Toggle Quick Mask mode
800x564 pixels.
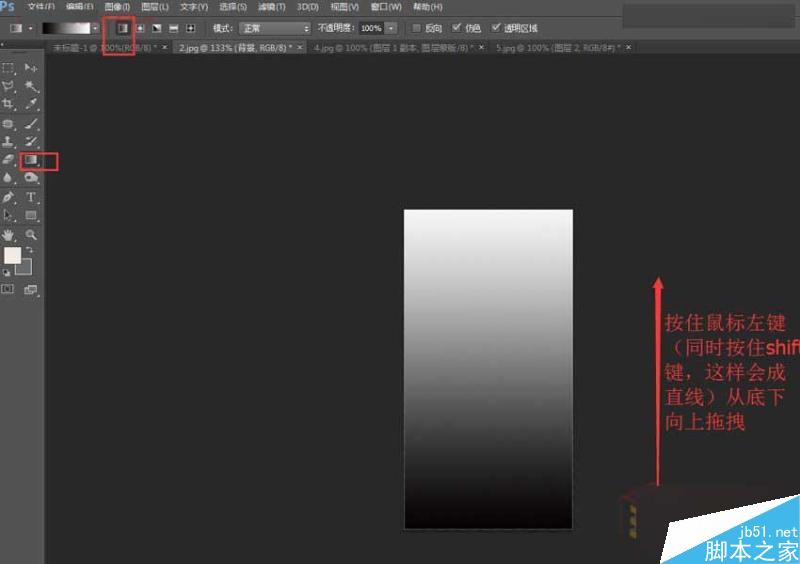click(8, 289)
